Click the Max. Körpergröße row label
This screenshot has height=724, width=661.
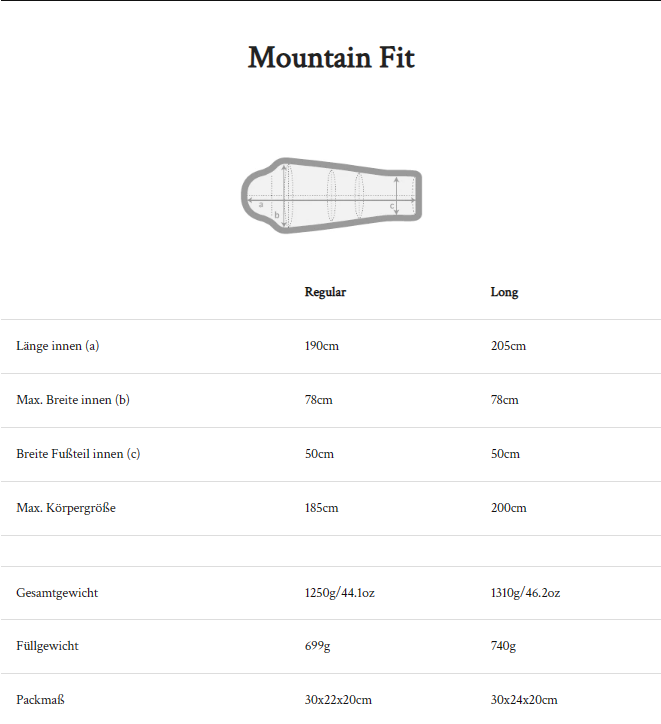tap(66, 508)
